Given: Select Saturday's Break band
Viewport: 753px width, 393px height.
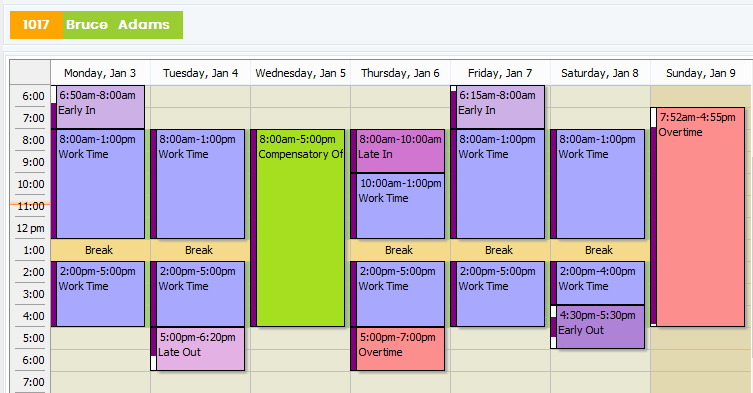Looking at the screenshot, I should (x=600, y=250).
